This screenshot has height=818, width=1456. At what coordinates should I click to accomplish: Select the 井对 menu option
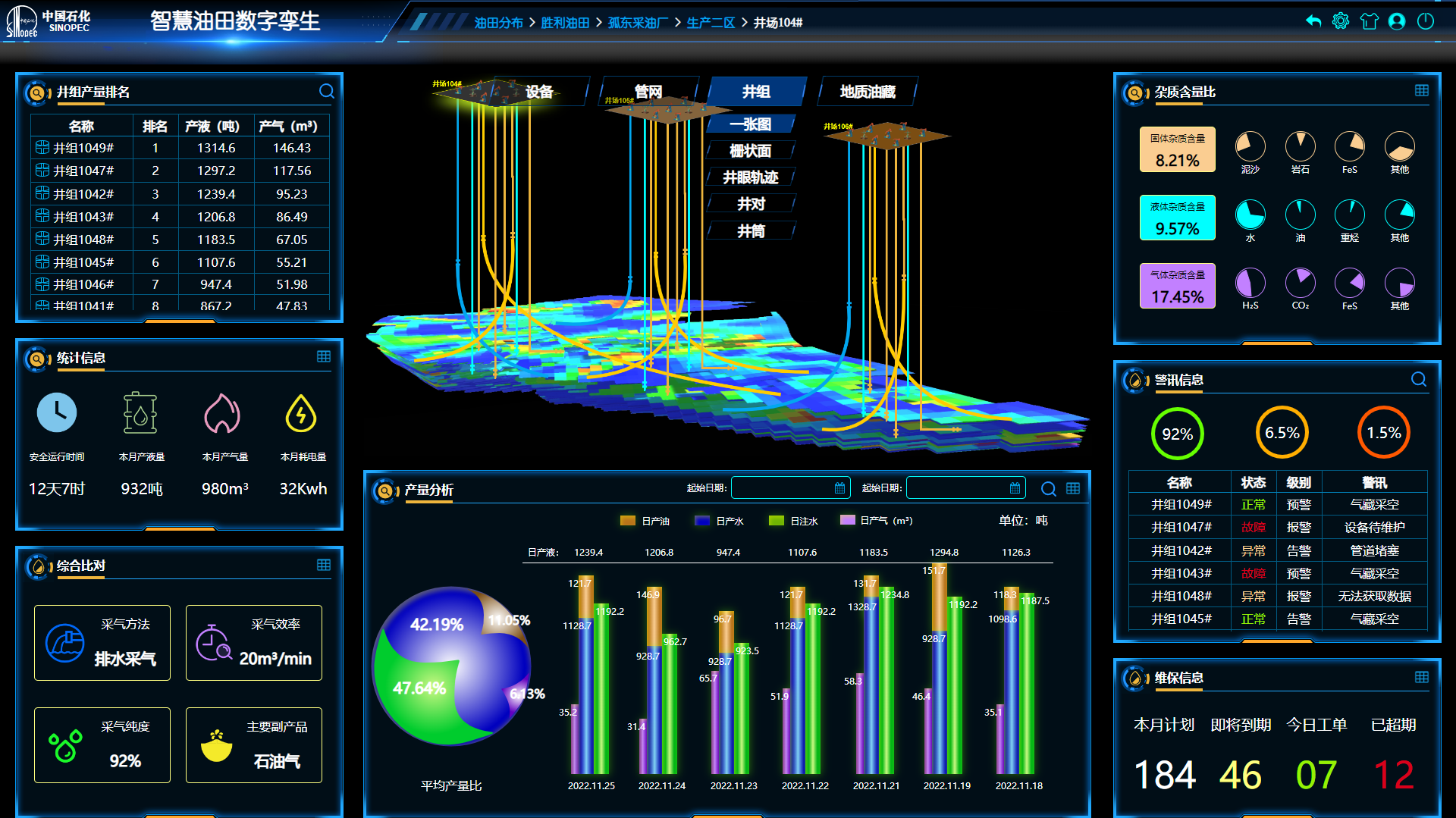(x=750, y=204)
